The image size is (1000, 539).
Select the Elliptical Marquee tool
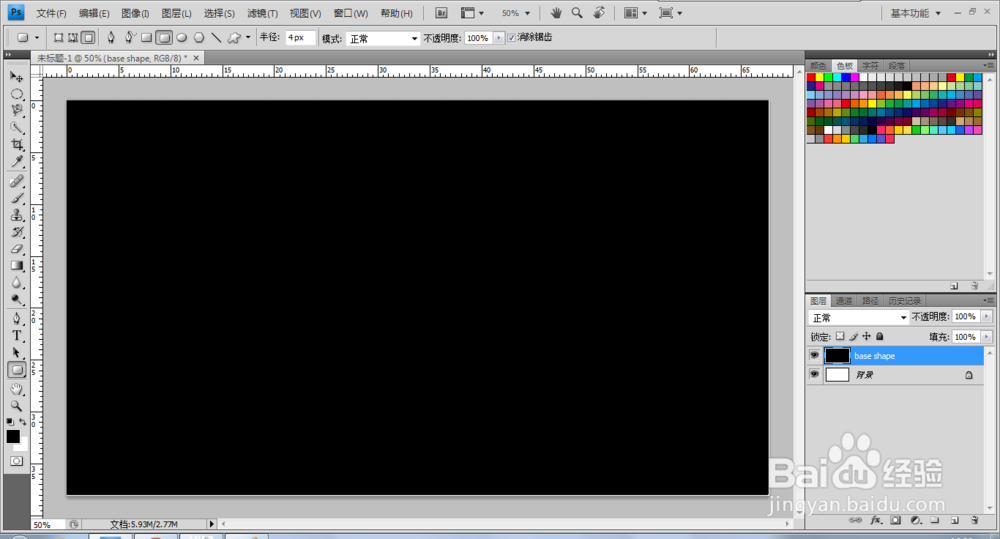pos(17,94)
